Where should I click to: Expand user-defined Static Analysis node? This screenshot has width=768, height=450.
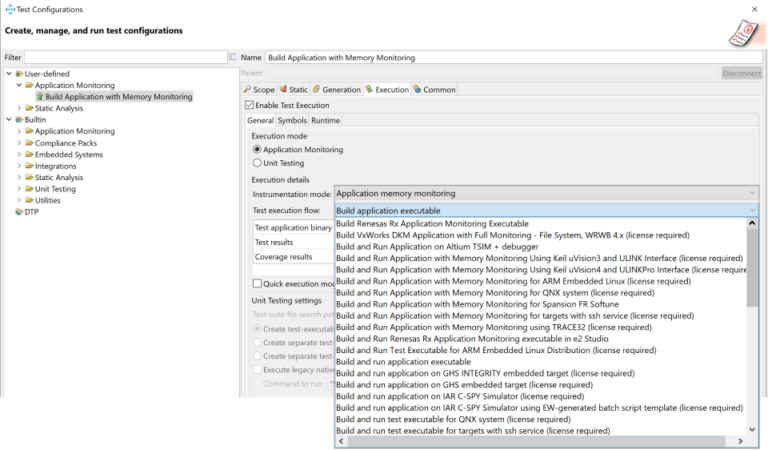(19, 108)
